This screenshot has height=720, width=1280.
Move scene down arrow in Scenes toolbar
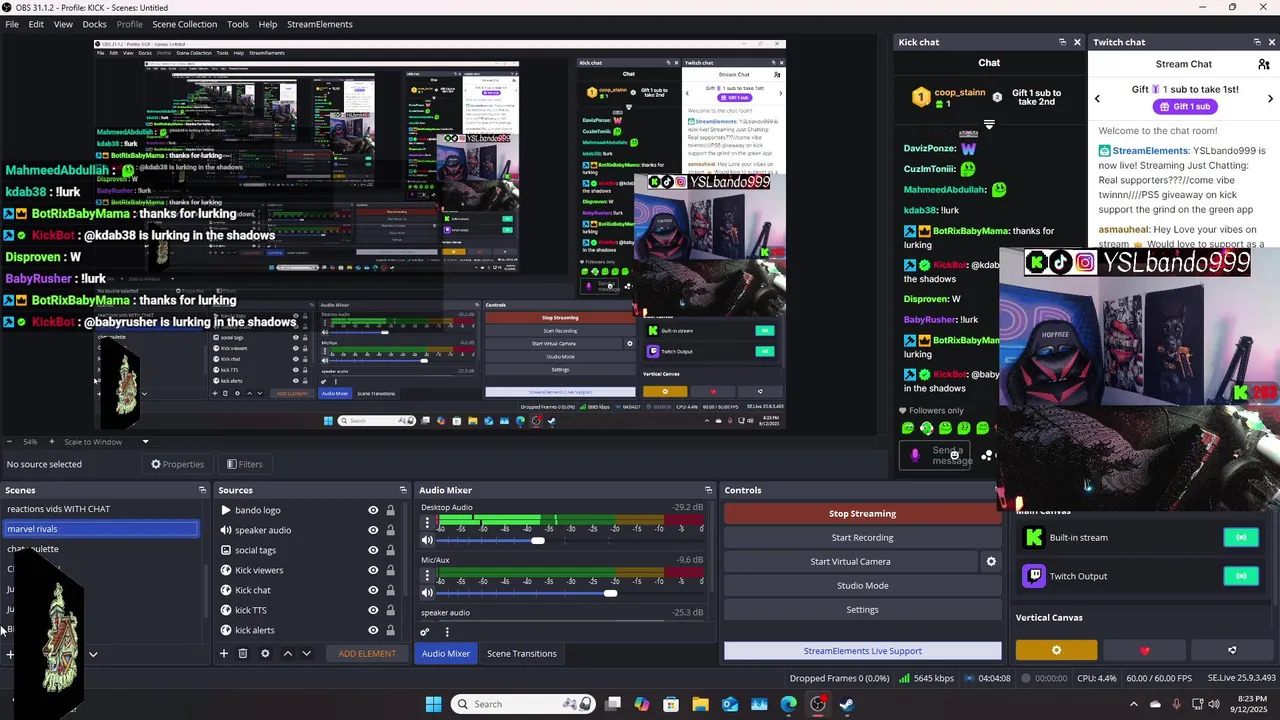coord(93,654)
